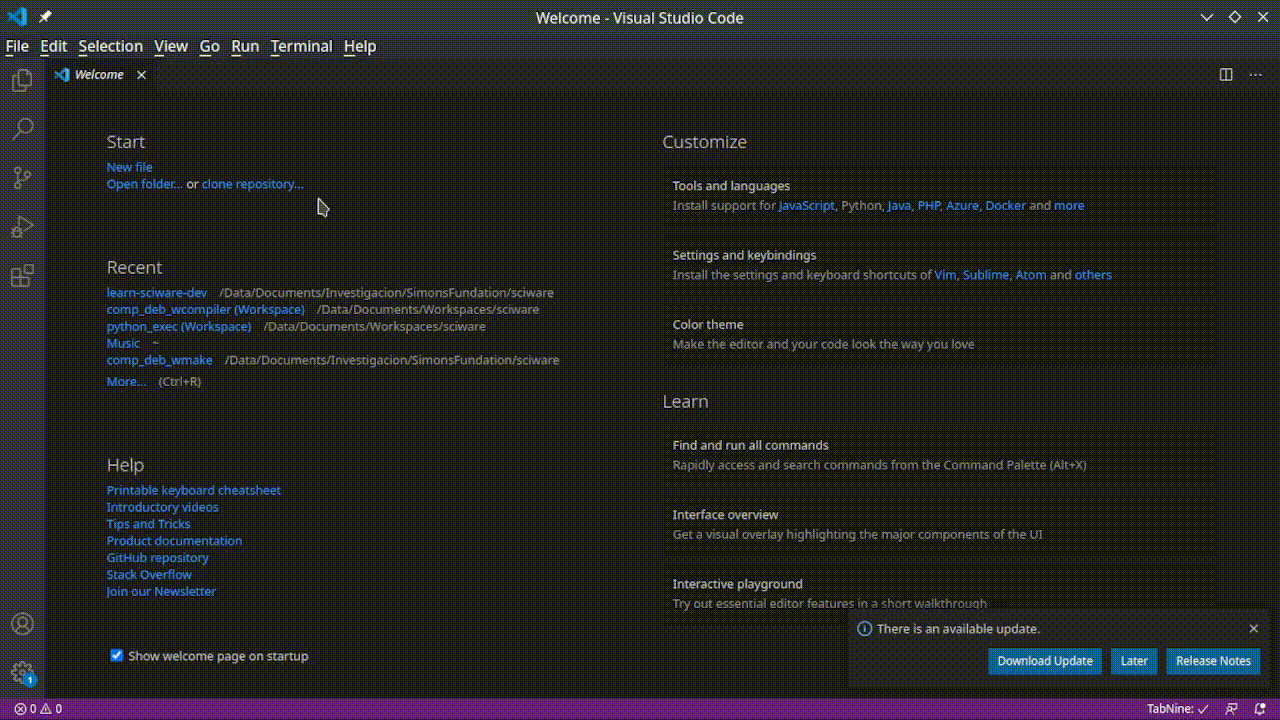Open the Search view in the activity bar
The image size is (1280, 720).
tap(22, 129)
